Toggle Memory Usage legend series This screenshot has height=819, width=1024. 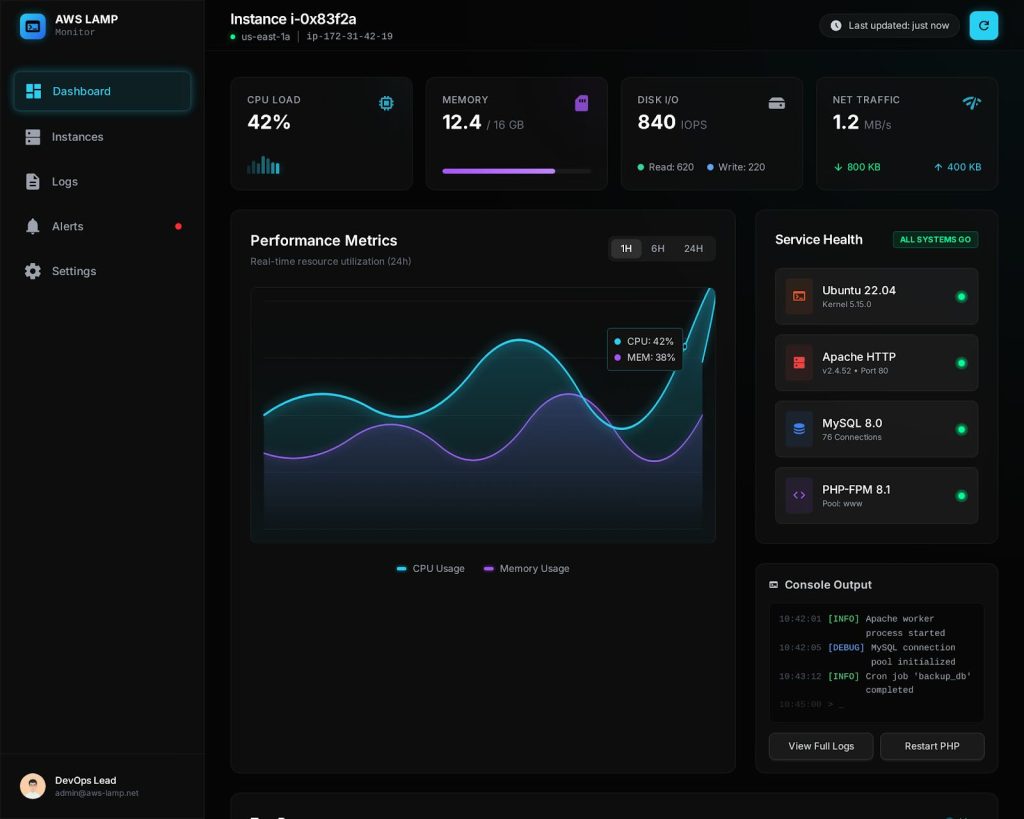[x=526, y=569]
